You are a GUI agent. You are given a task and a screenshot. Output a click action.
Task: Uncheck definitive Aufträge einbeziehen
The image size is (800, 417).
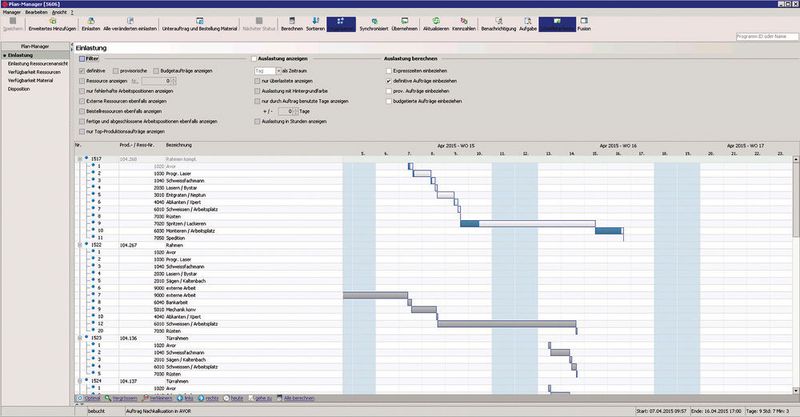(389, 81)
